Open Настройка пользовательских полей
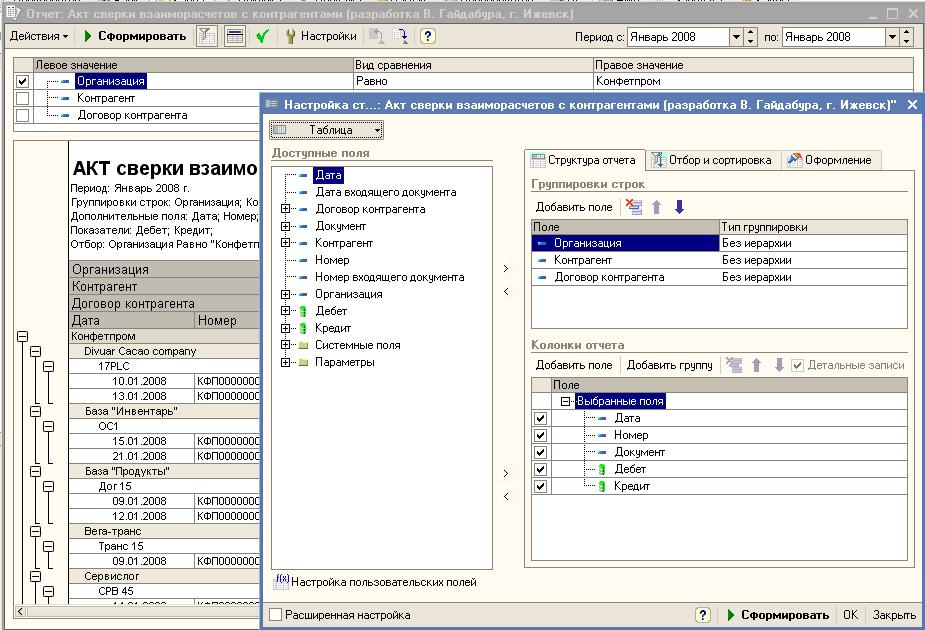 (x=376, y=582)
